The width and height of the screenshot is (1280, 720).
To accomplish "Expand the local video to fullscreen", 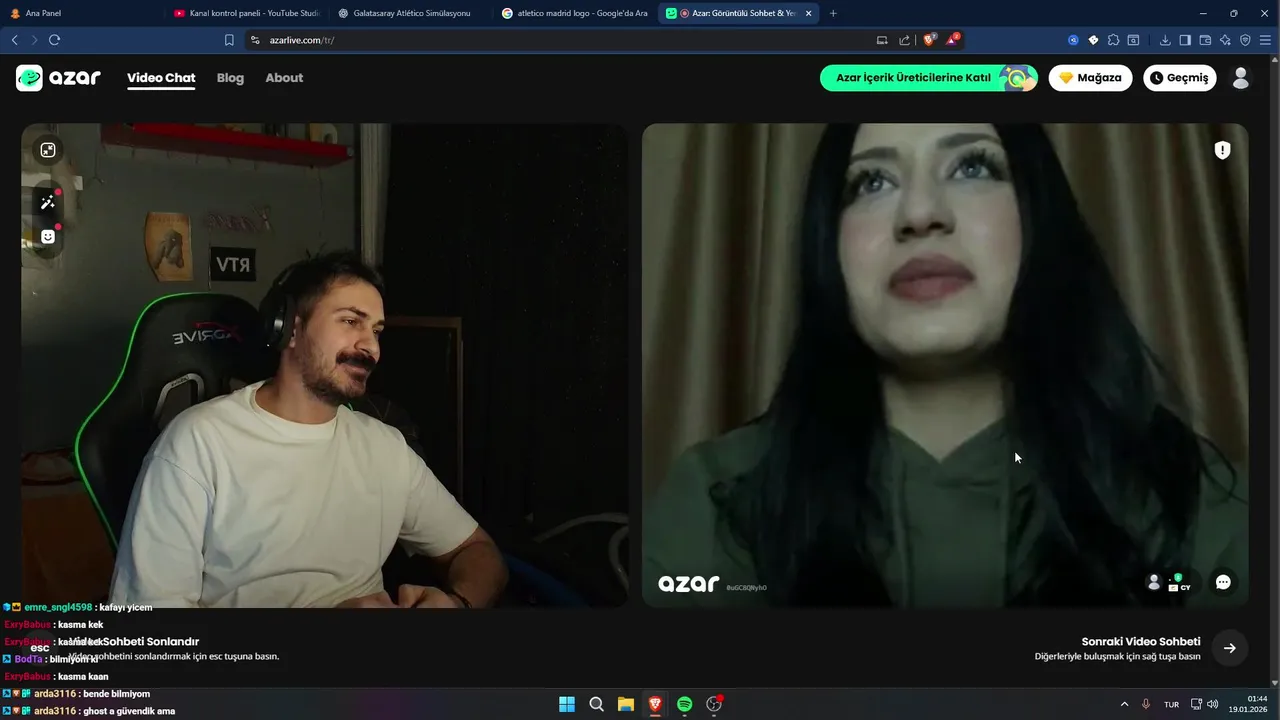I will click(x=48, y=150).
